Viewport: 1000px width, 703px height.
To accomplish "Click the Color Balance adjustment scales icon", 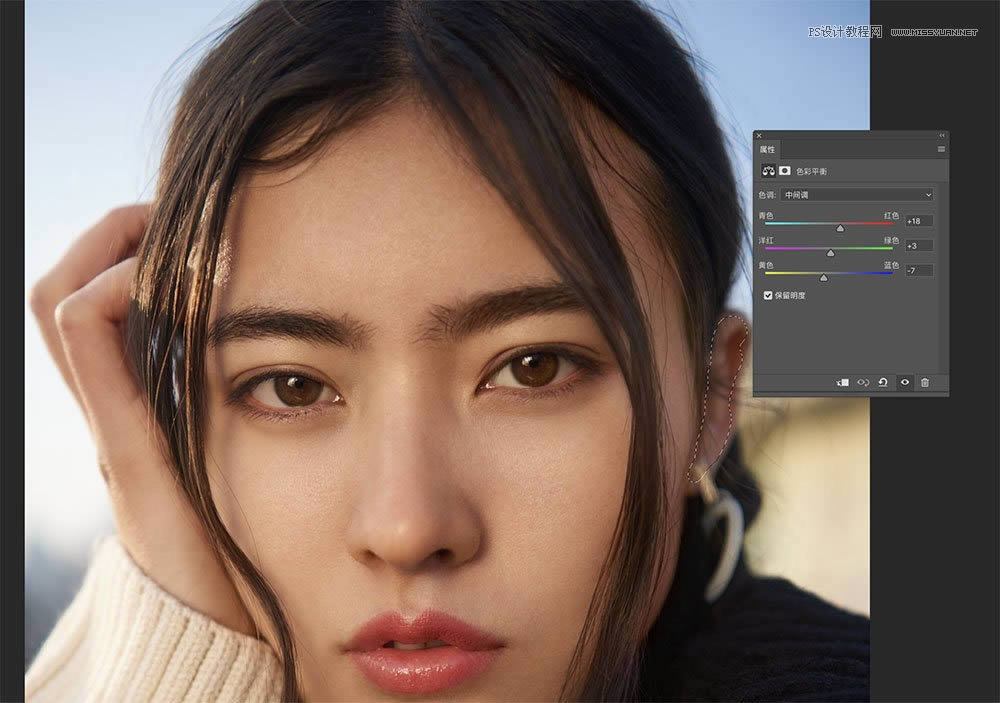I will point(768,171).
